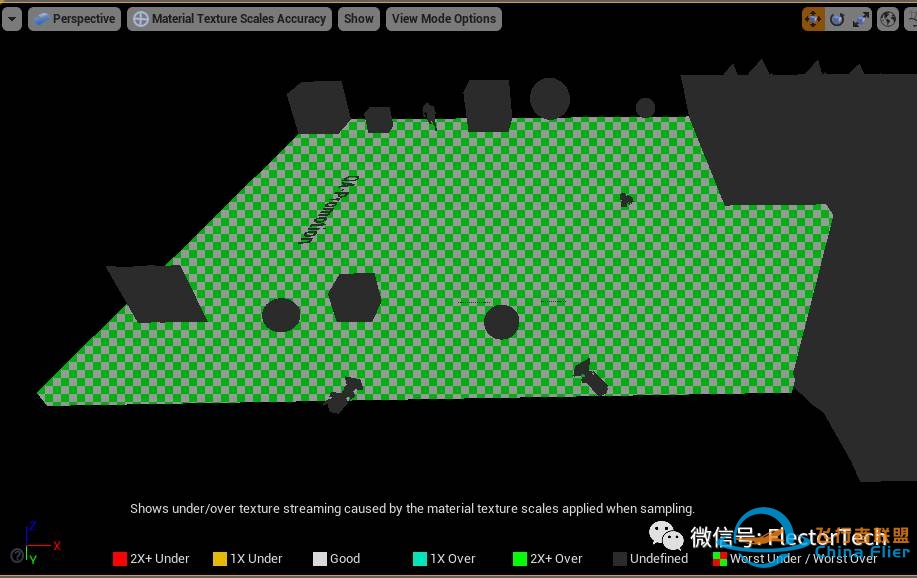Select the translate (move) gizmo tool
This screenshot has width=917, height=578.
pyautogui.click(x=813, y=19)
